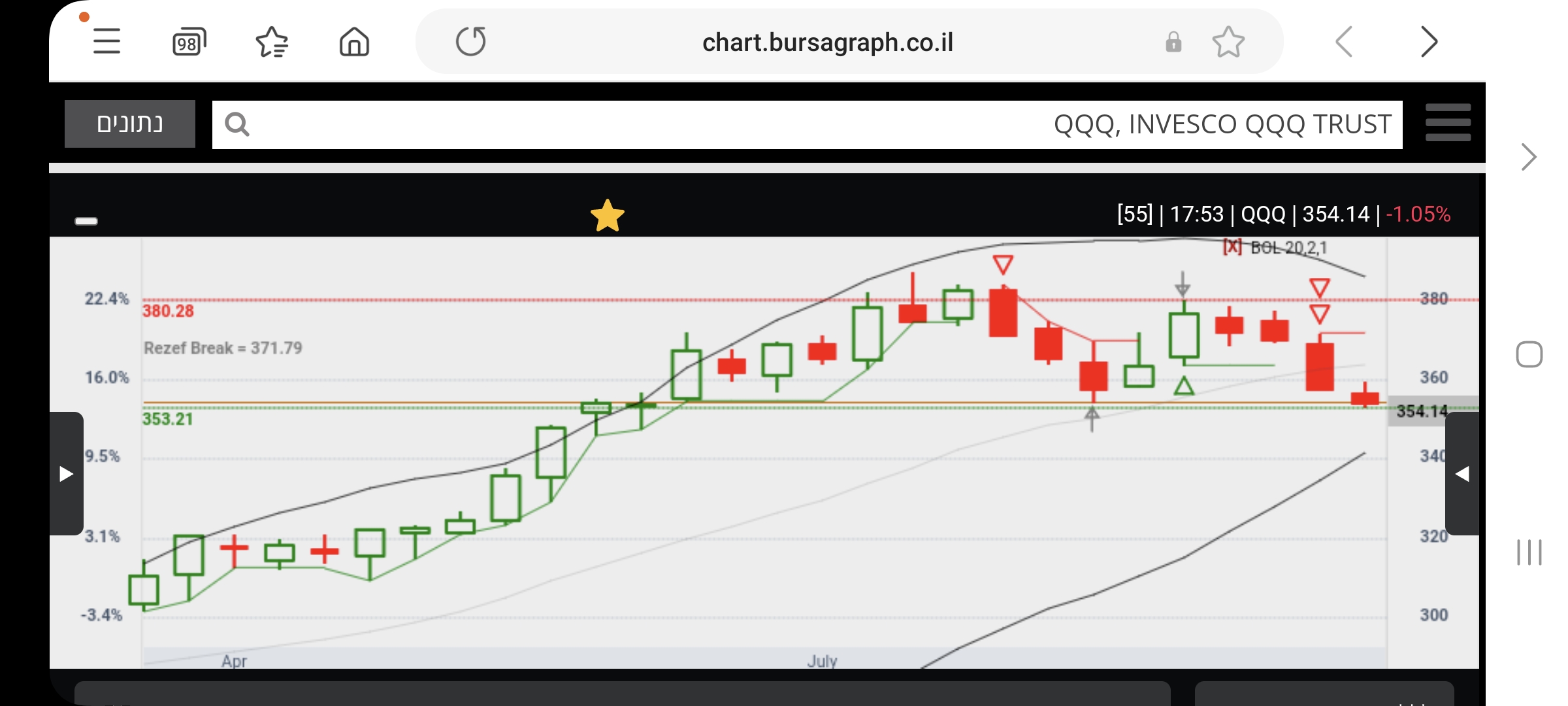Expand the right side panel arrow
The width and height of the screenshot is (1568, 706).
(1462, 473)
